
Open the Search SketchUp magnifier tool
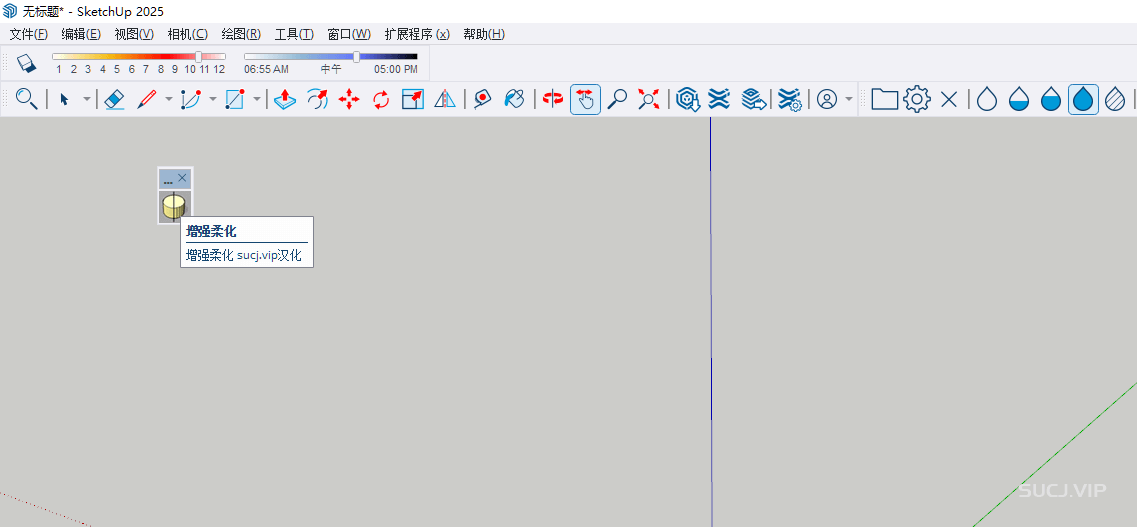point(27,99)
